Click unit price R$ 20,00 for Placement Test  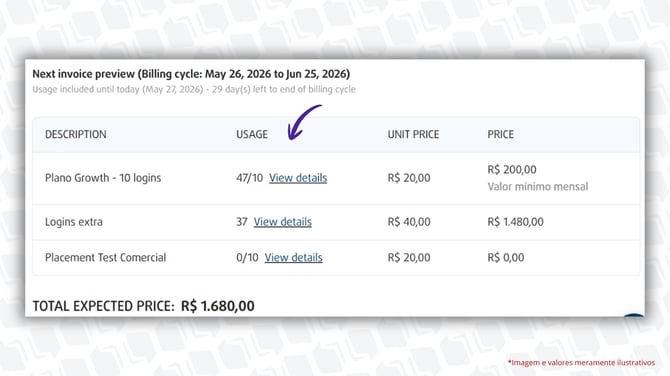point(409,257)
